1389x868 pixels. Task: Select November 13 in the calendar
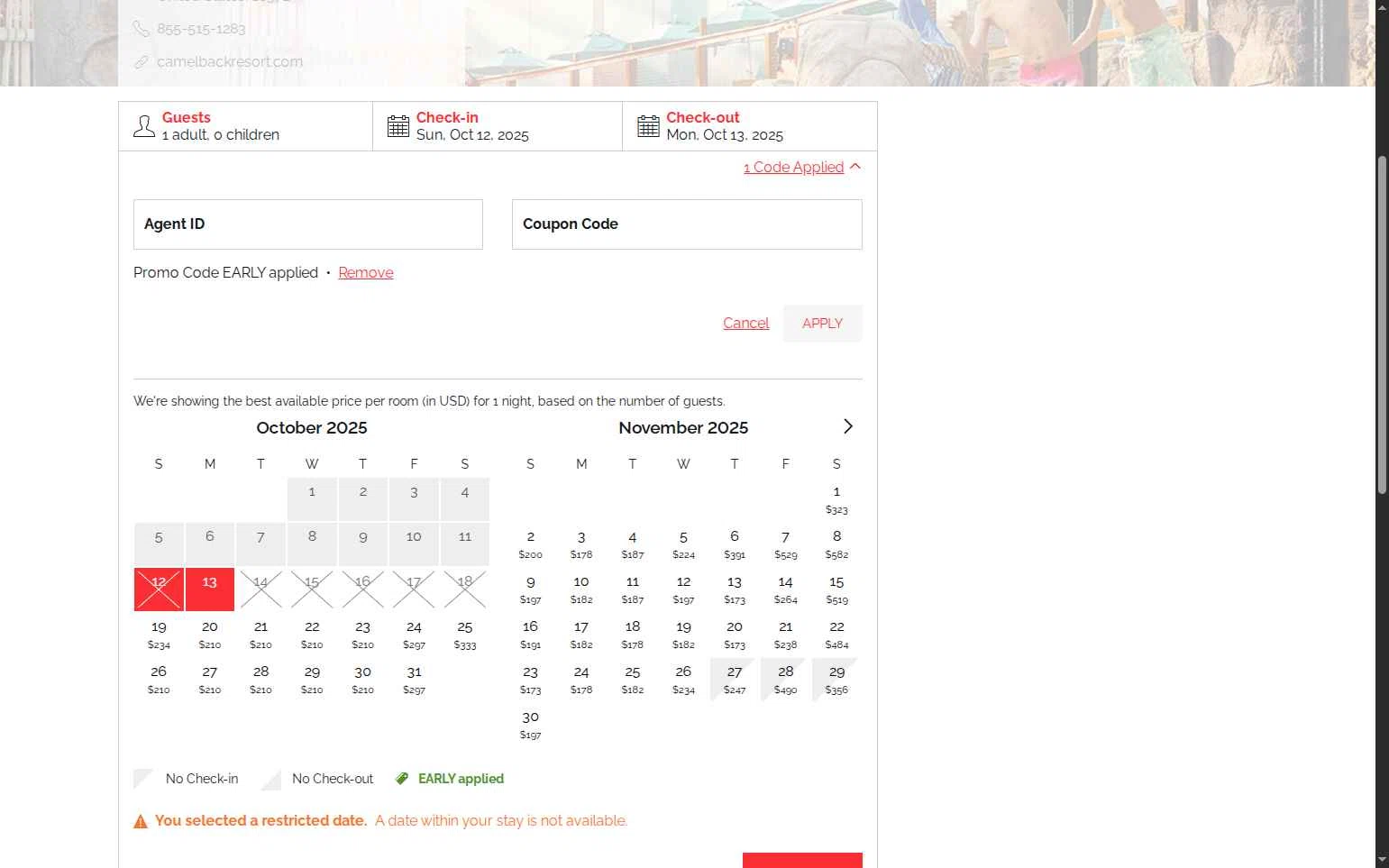coord(735,589)
